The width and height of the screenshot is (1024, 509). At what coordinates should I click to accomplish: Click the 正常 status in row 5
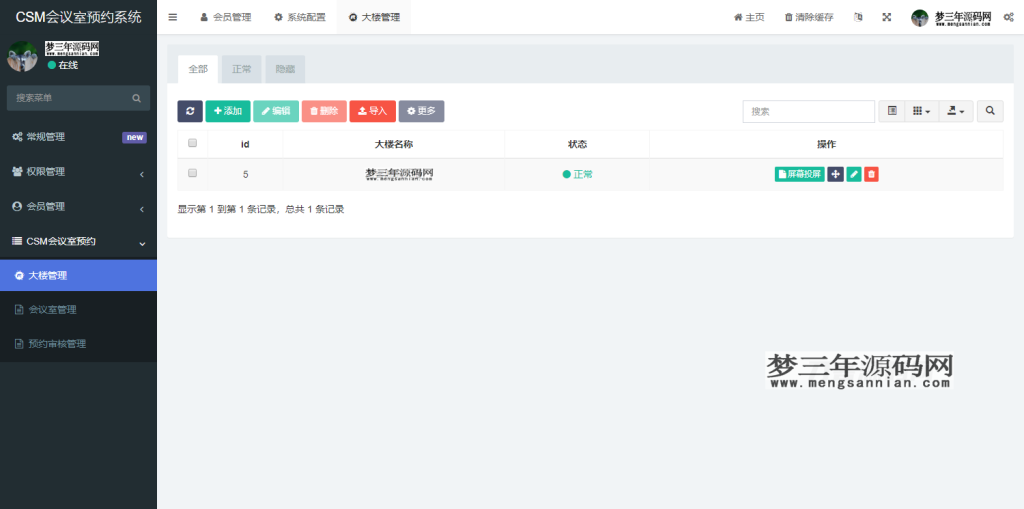577,174
